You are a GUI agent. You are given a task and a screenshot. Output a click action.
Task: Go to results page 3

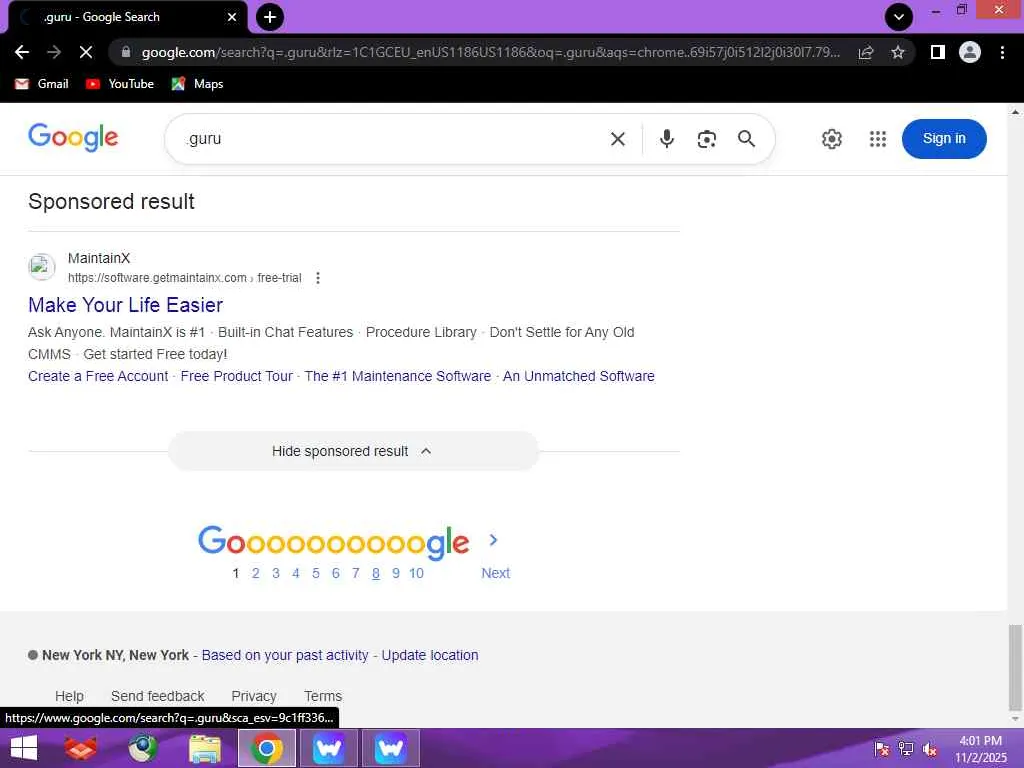coord(276,573)
